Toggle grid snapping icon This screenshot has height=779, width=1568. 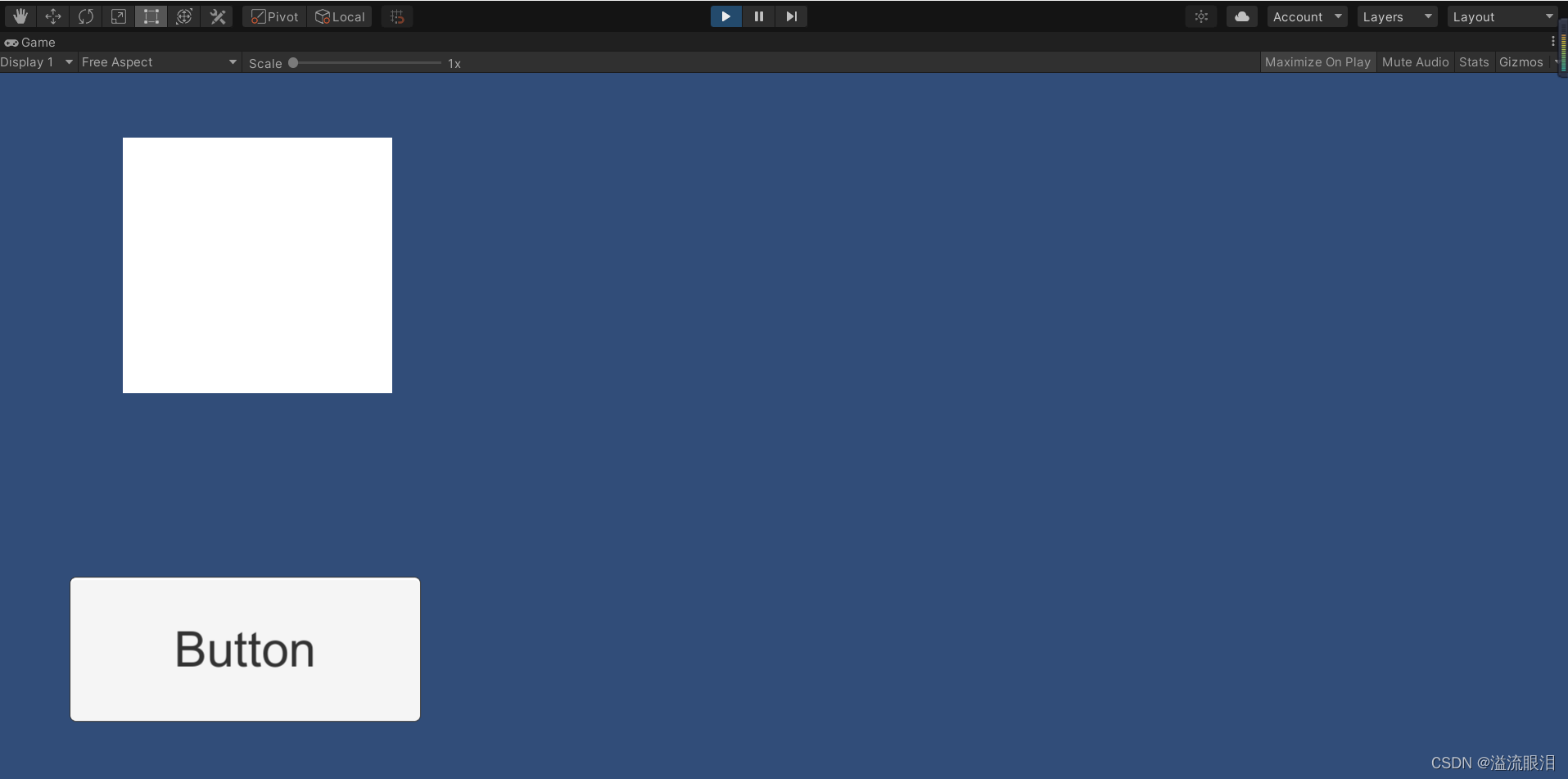click(x=397, y=16)
